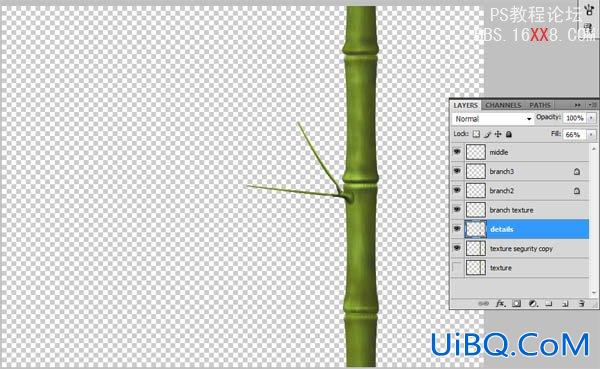Viewport: 600px width, 369px height.
Task: Select the branch3 layer name
Action: [x=502, y=171]
